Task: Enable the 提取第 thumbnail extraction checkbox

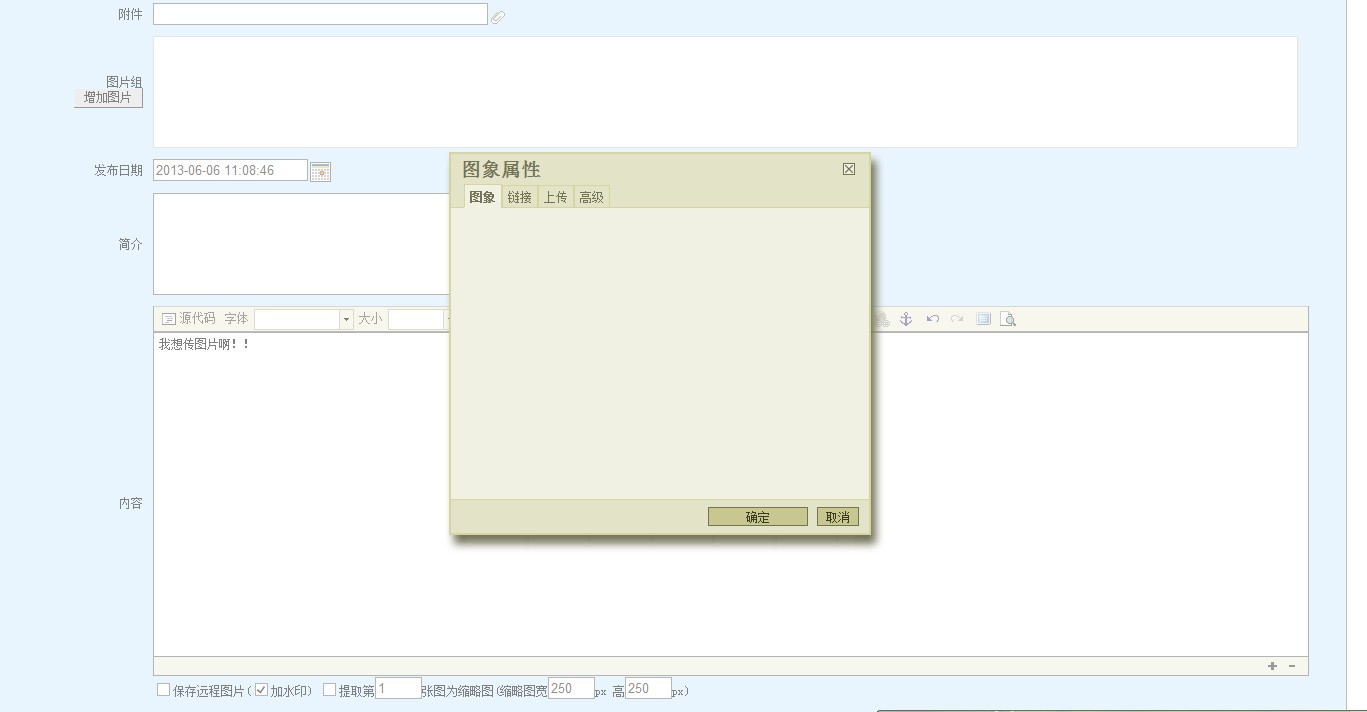Action: click(329, 690)
